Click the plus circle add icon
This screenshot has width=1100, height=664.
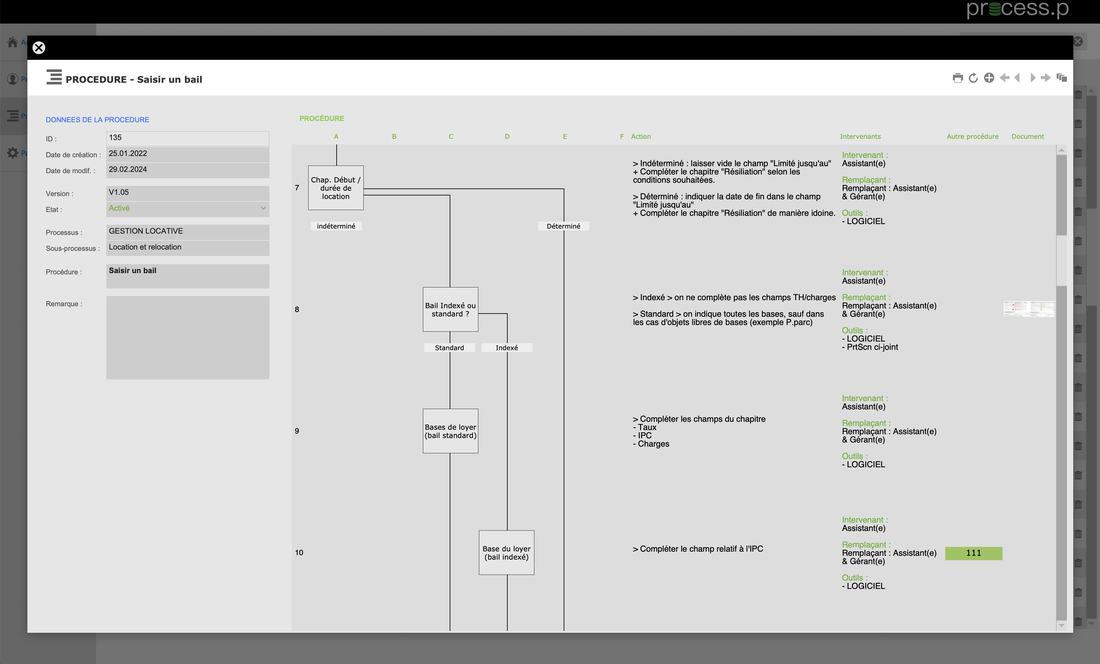[989, 78]
